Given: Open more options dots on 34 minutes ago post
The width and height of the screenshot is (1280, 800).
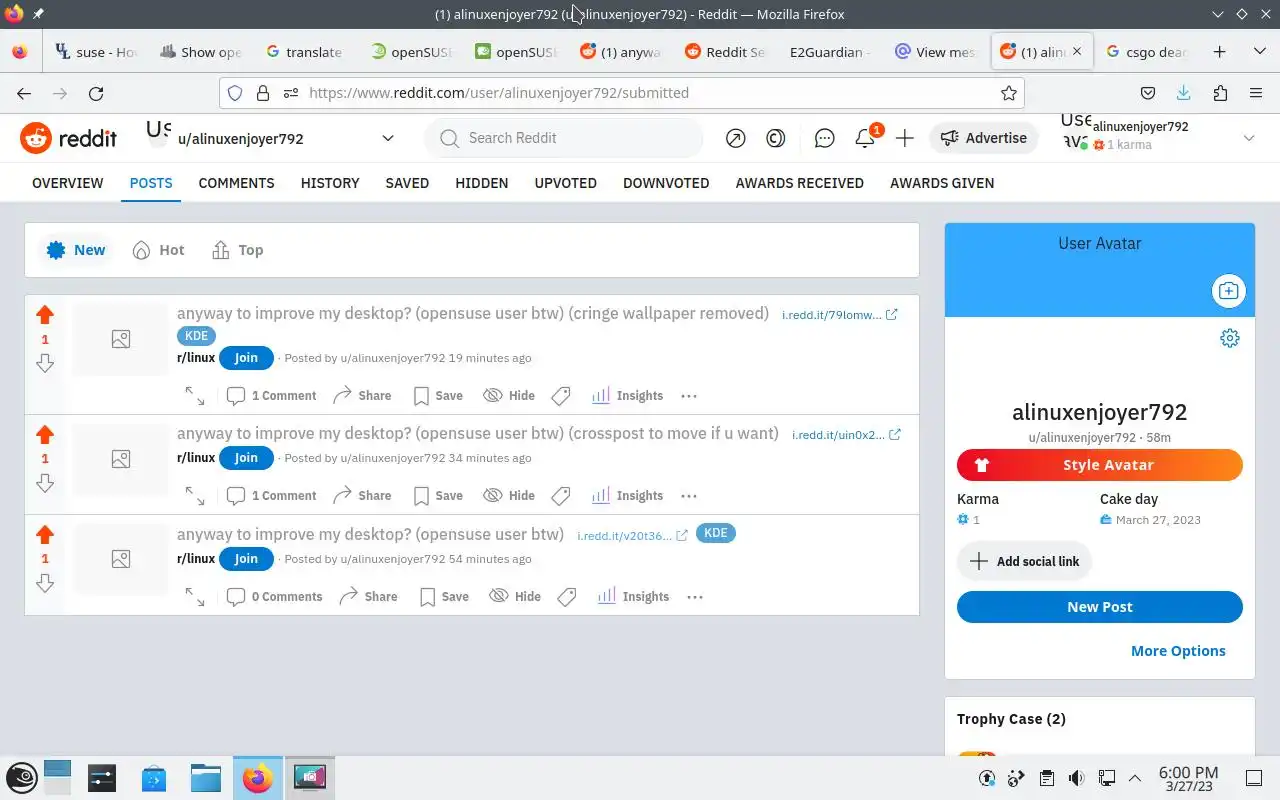Looking at the screenshot, I should [689, 496].
